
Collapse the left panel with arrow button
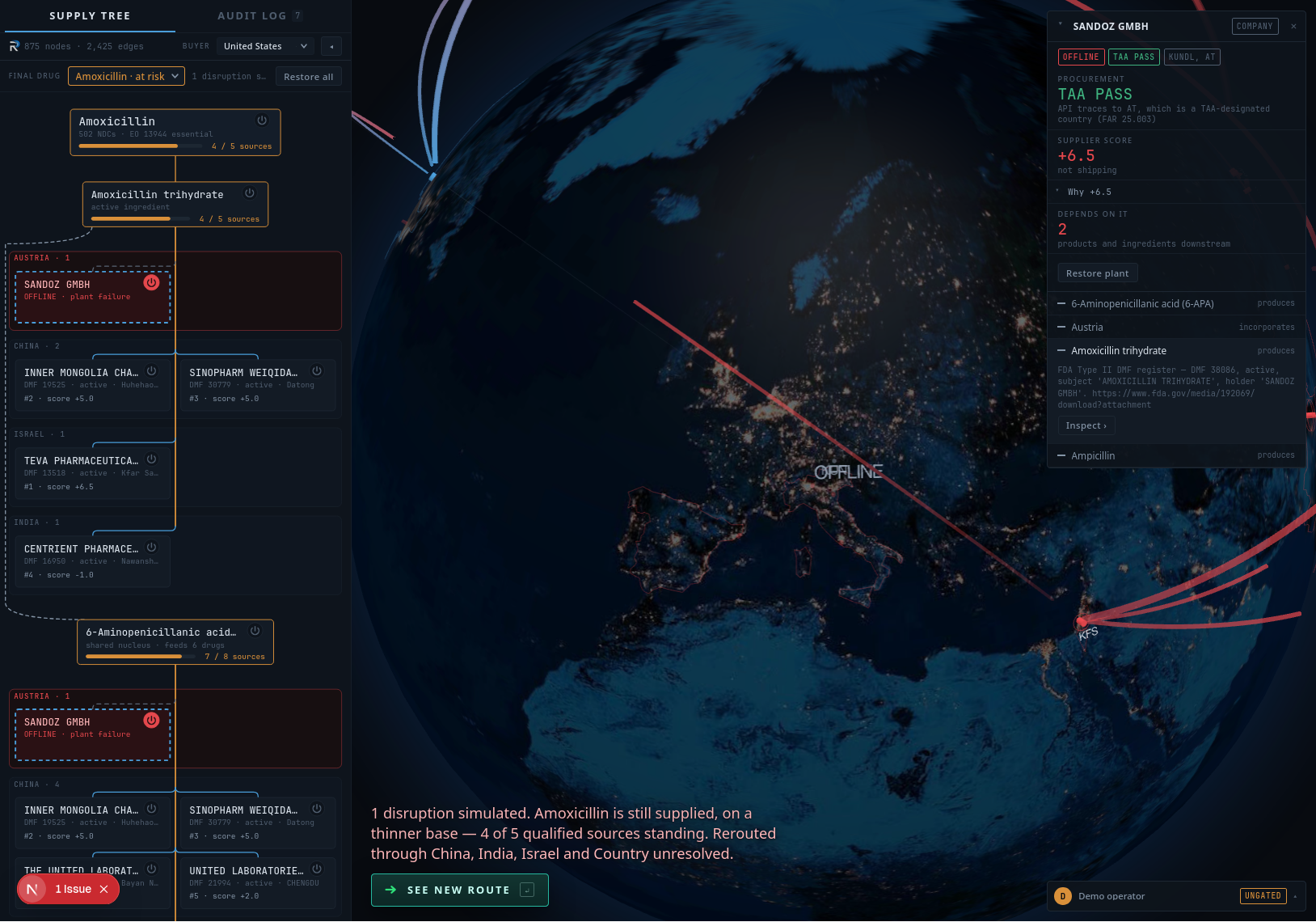tap(331, 46)
